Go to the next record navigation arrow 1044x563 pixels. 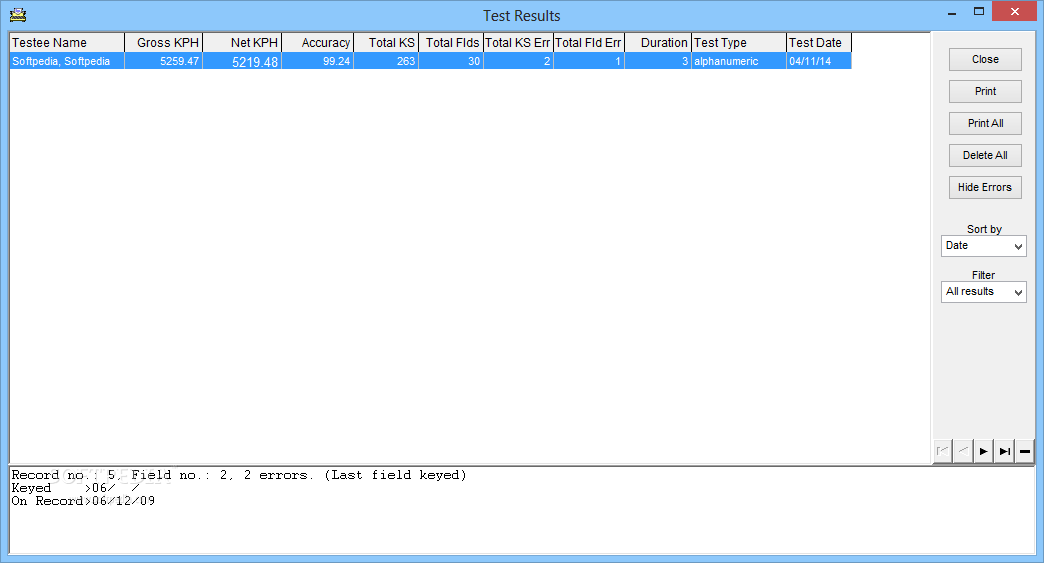tap(983, 451)
